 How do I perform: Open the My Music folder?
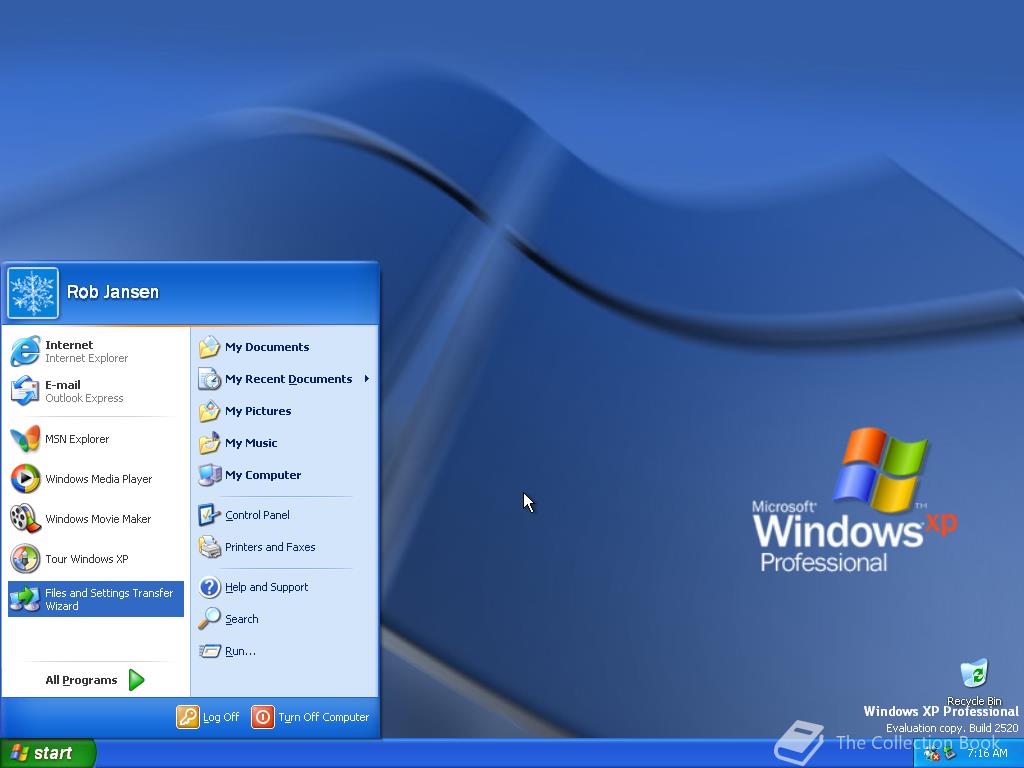click(x=284, y=443)
